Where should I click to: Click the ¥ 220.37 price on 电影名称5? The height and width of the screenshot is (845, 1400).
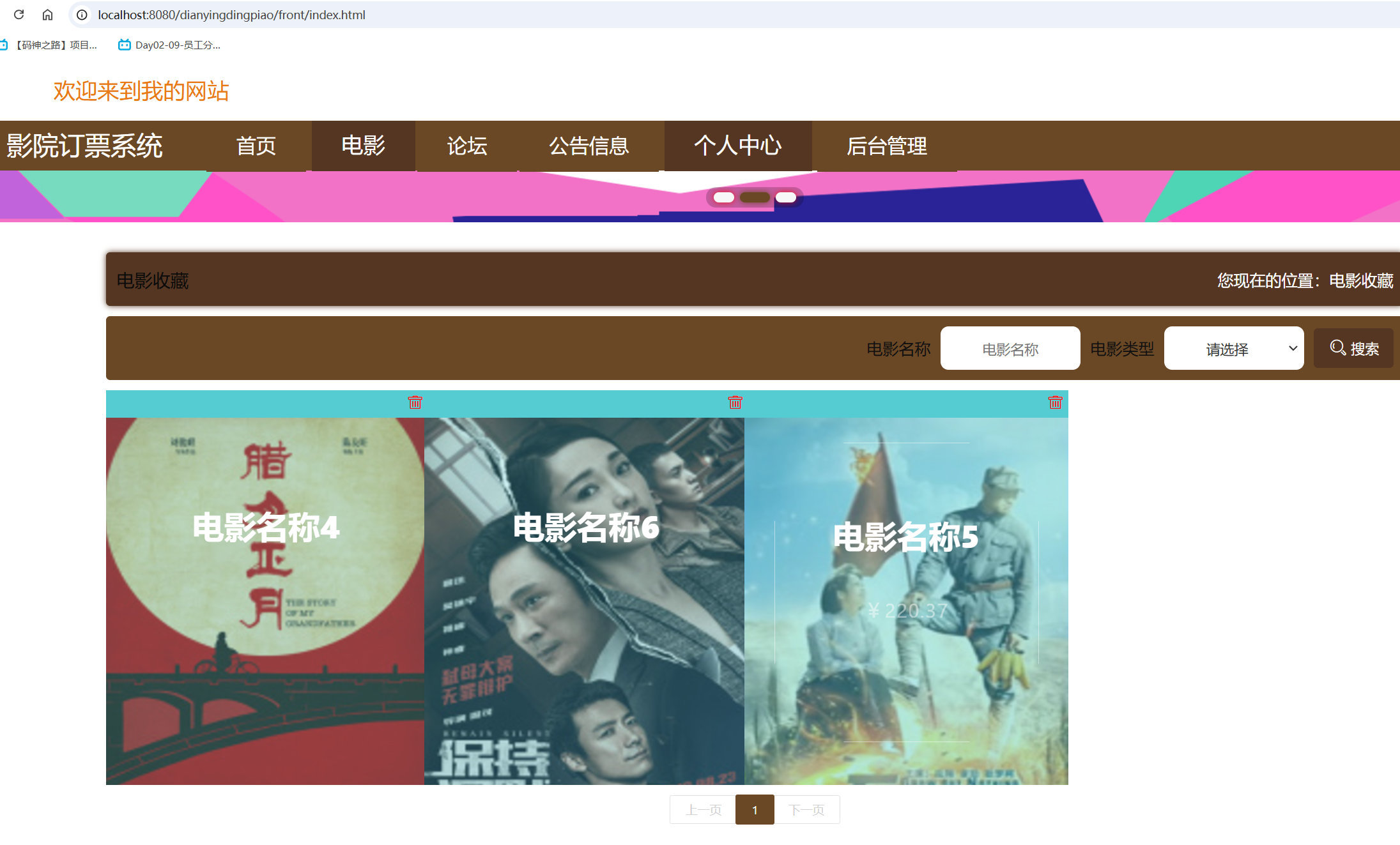[908, 611]
